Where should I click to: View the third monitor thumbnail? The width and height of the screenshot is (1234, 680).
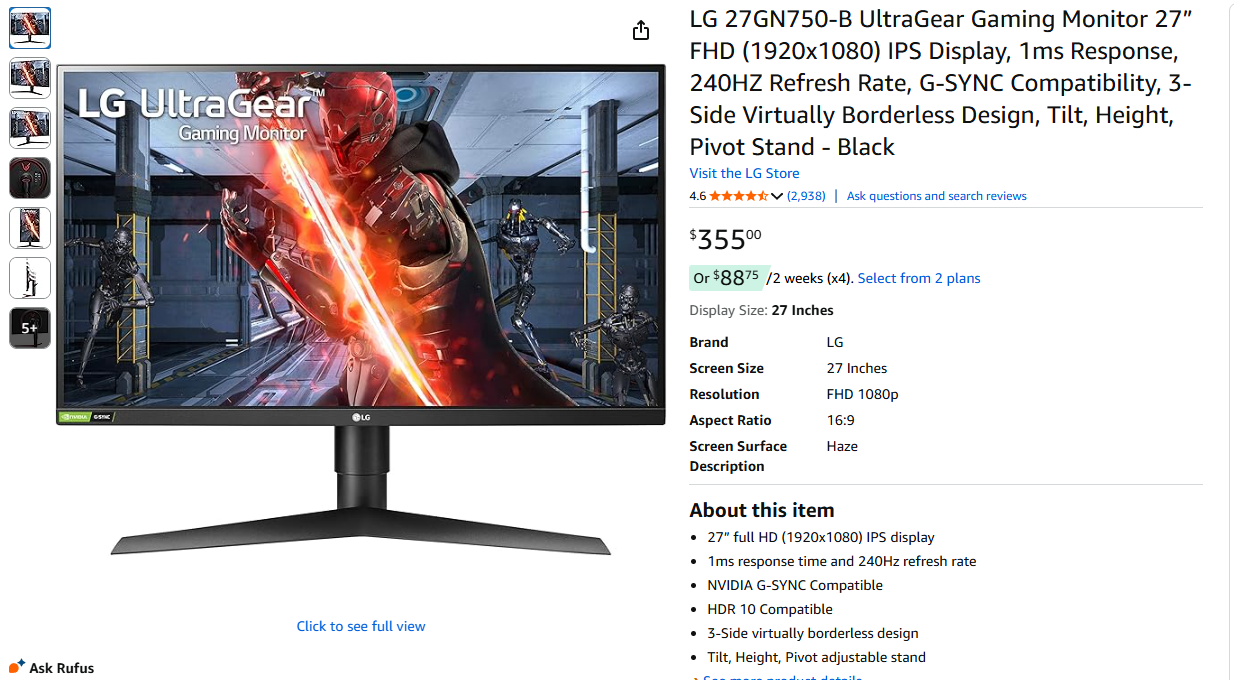click(30, 128)
